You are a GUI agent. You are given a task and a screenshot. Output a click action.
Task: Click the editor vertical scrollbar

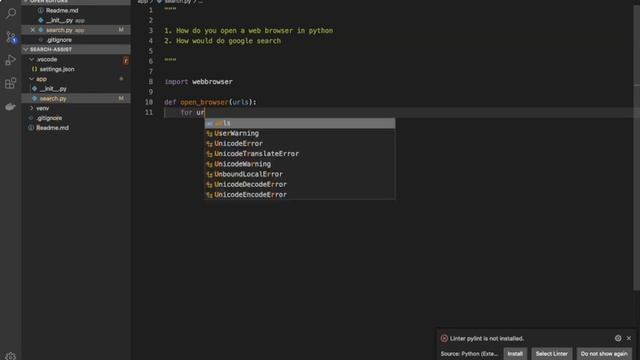(x=636, y=147)
